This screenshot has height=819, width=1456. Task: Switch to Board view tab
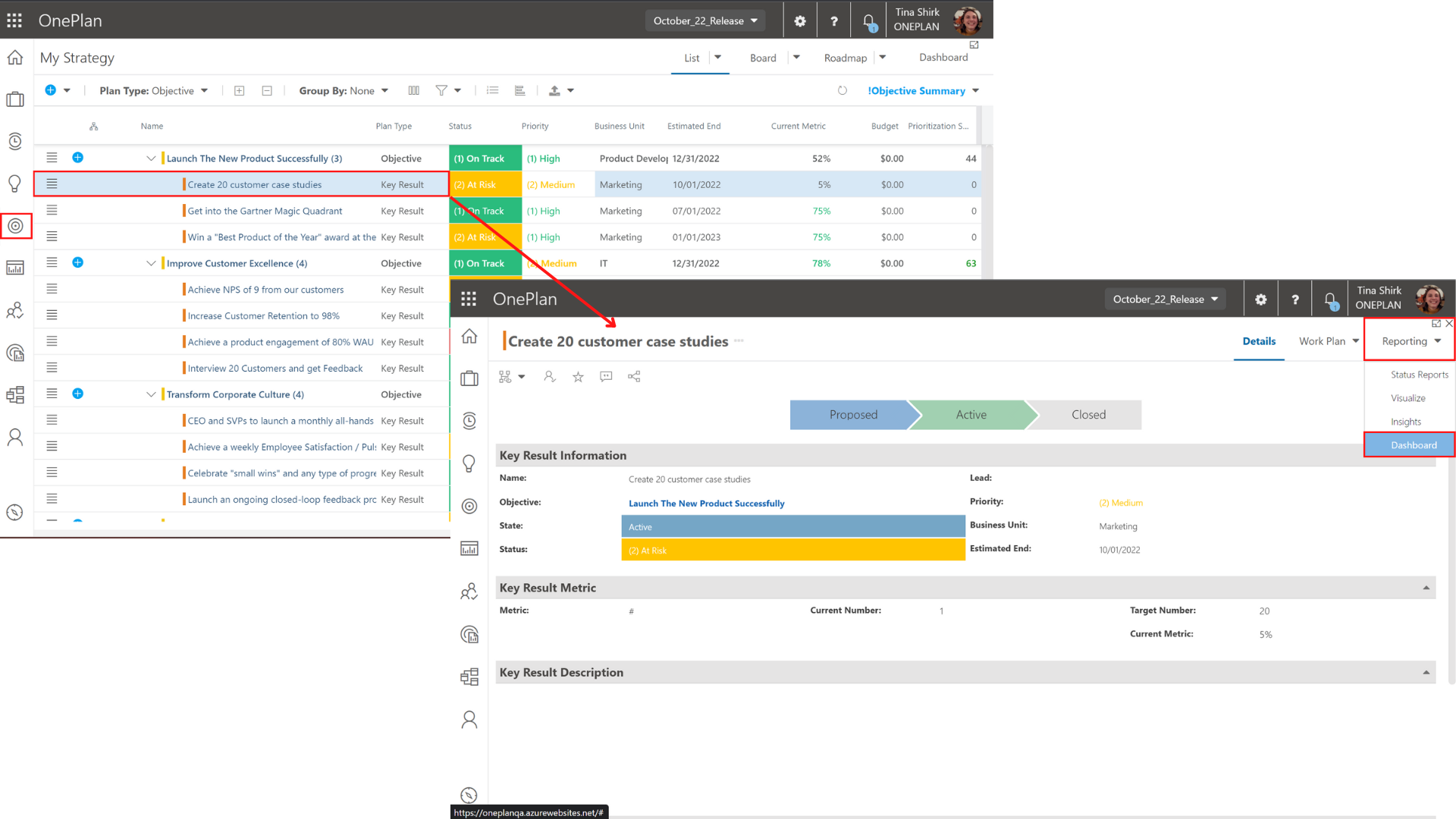tap(763, 58)
